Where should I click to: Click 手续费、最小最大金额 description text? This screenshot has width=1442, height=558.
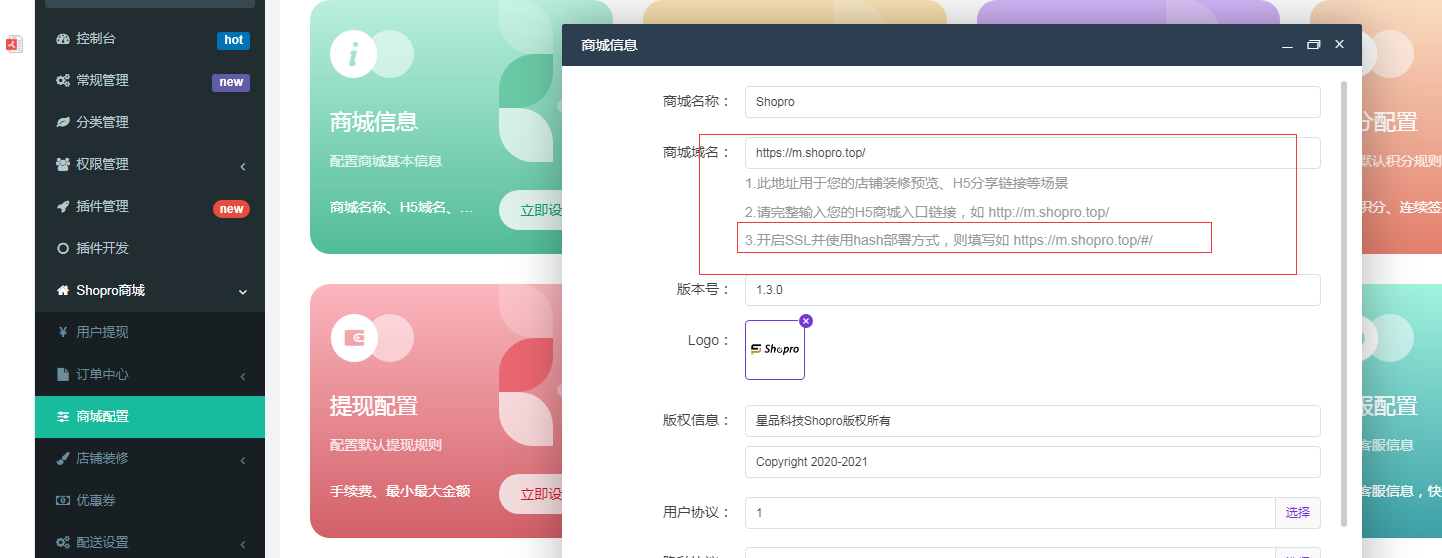point(400,491)
